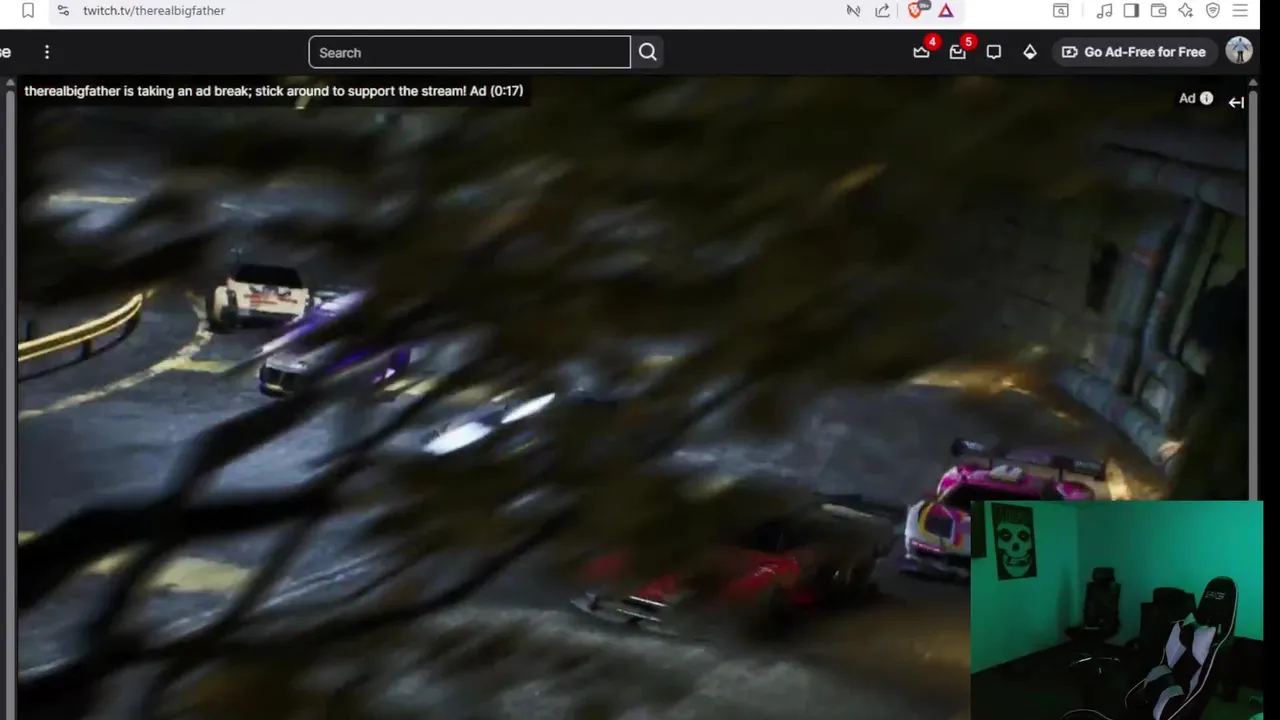1280x720 pixels.
Task: Open Prime loot crown icon with 4 badge
Action: (922, 52)
